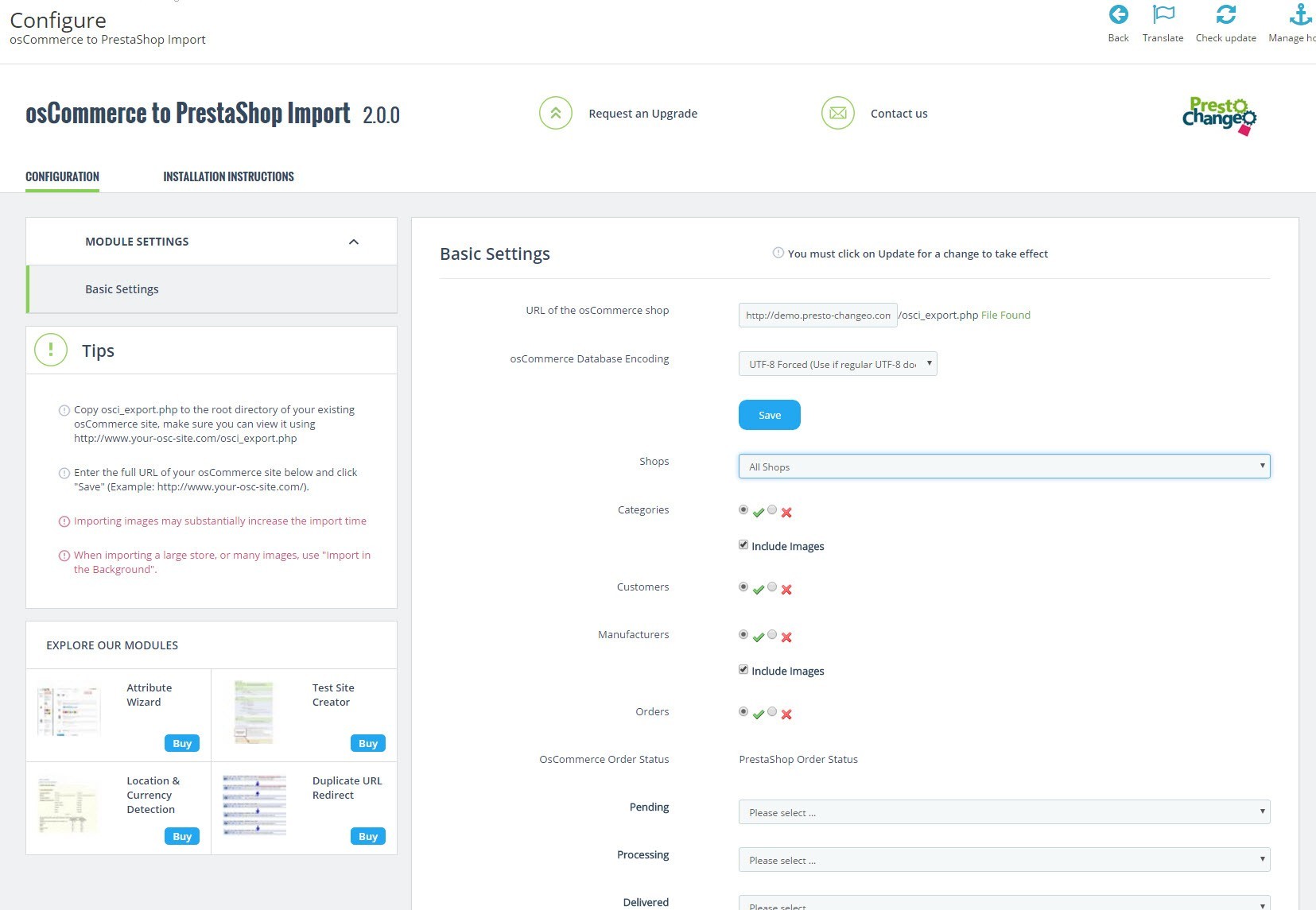Click the red X icon for Customers
The width and height of the screenshot is (1316, 910).
pos(786,590)
